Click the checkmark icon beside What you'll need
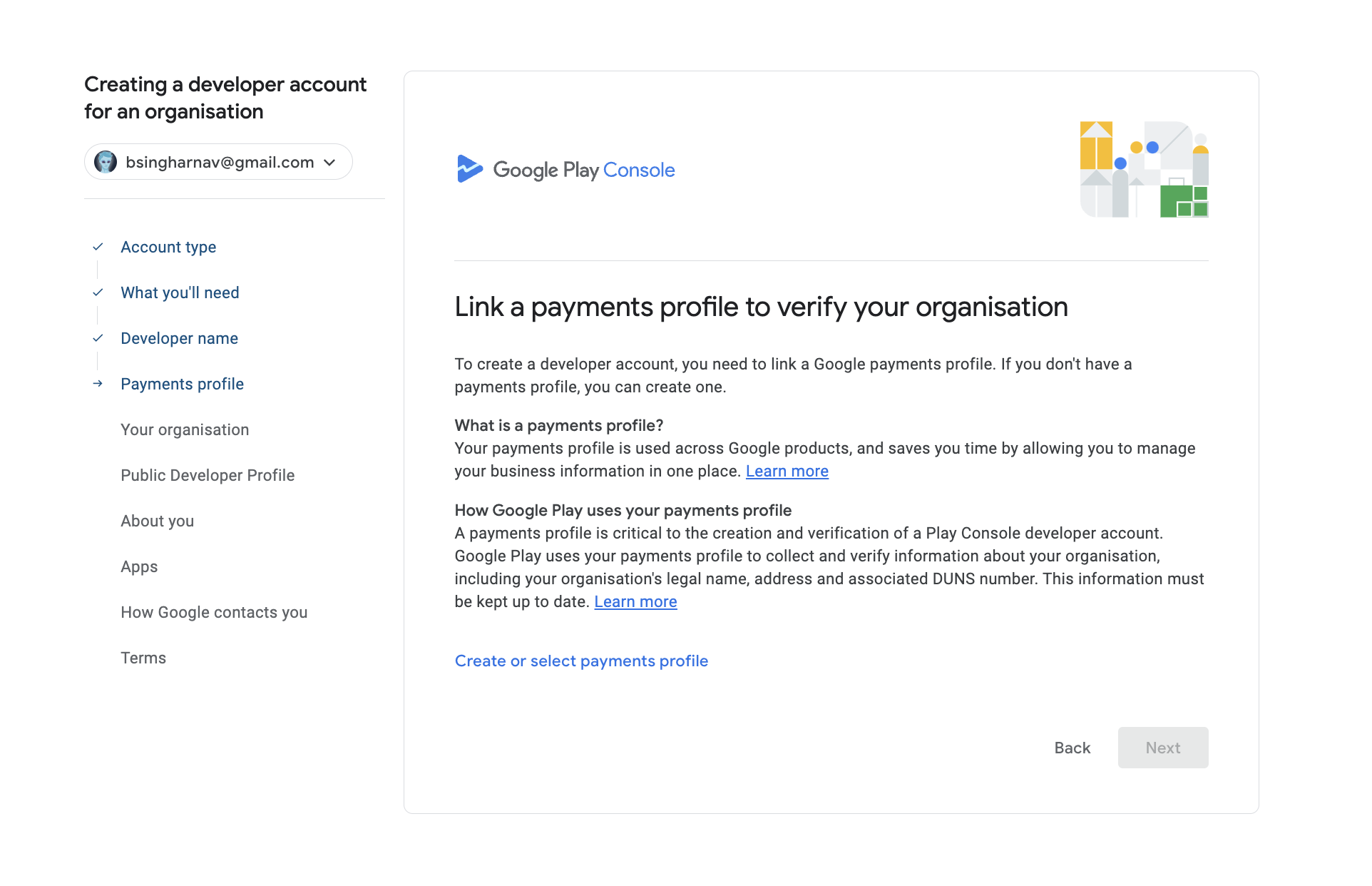The height and width of the screenshot is (886, 1372). 98,292
